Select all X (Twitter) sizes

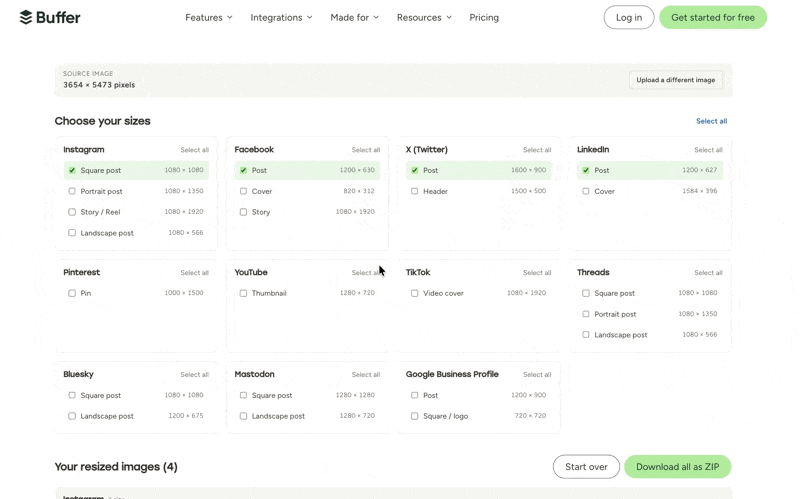[537, 150]
